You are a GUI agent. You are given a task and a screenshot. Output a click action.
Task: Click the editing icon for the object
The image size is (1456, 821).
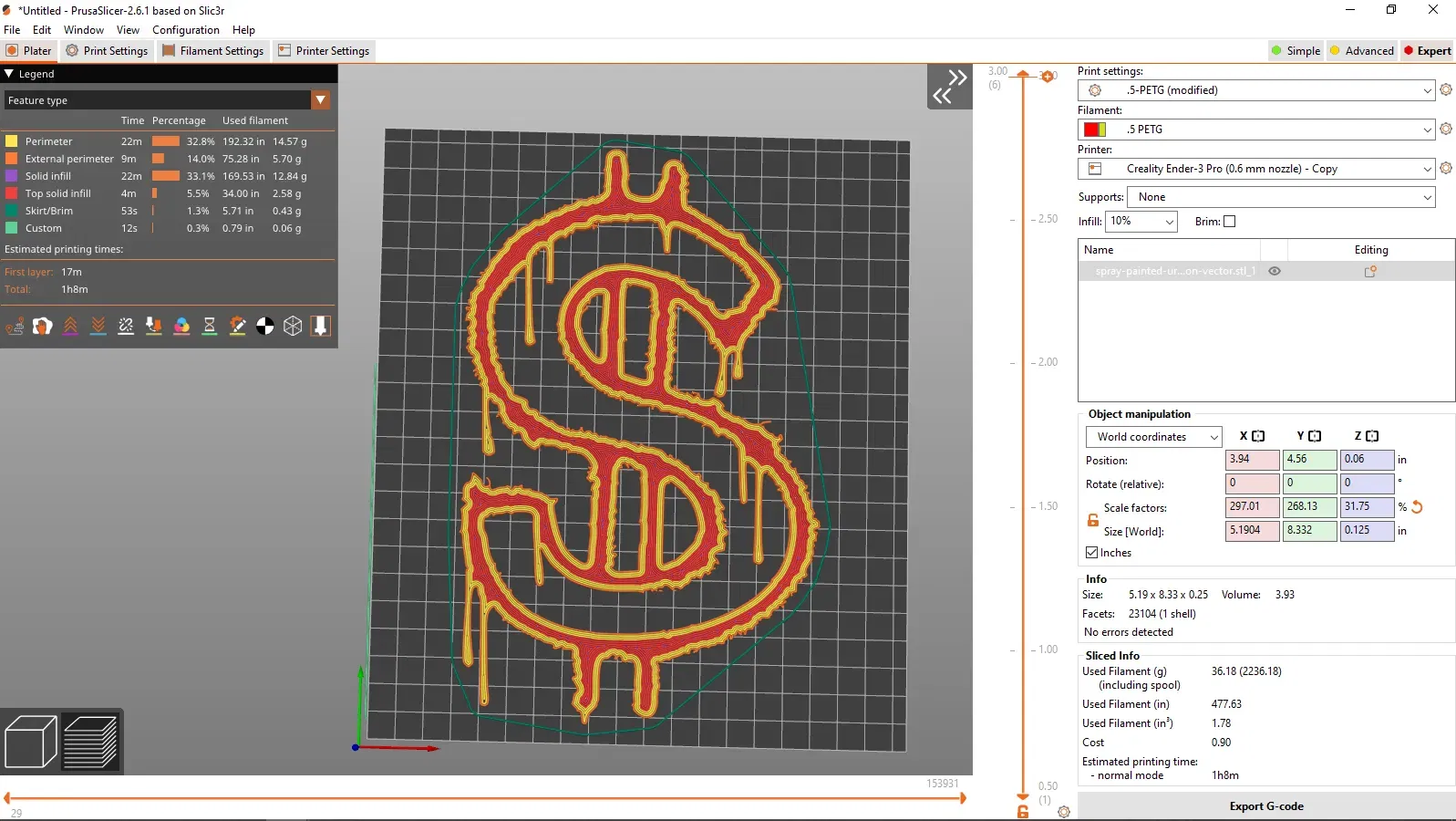(x=1370, y=271)
